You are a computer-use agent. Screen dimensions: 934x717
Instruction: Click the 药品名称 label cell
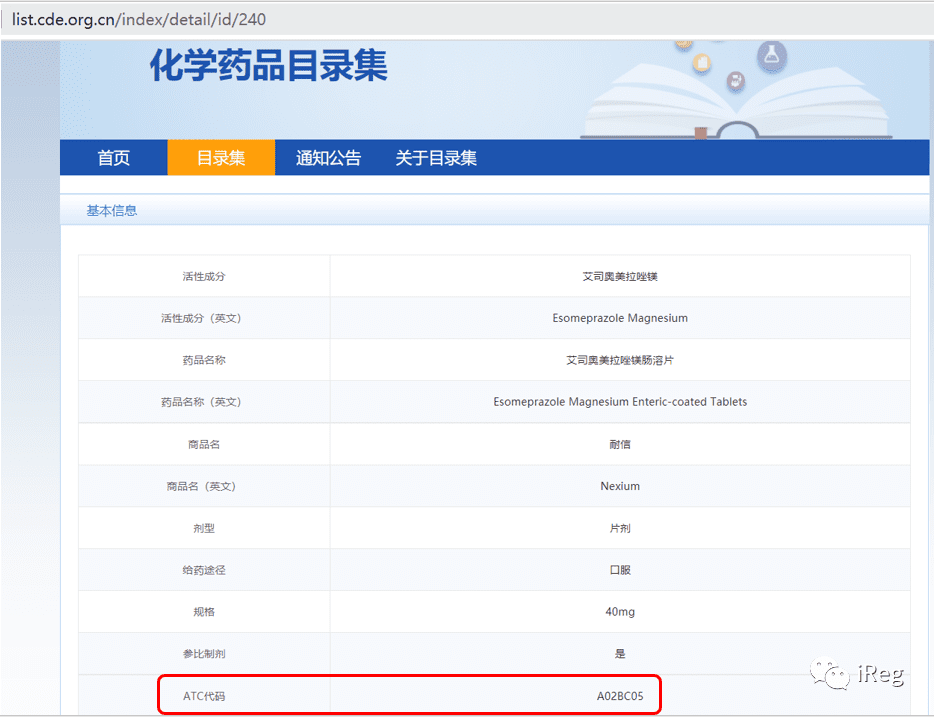pyautogui.click(x=204, y=360)
